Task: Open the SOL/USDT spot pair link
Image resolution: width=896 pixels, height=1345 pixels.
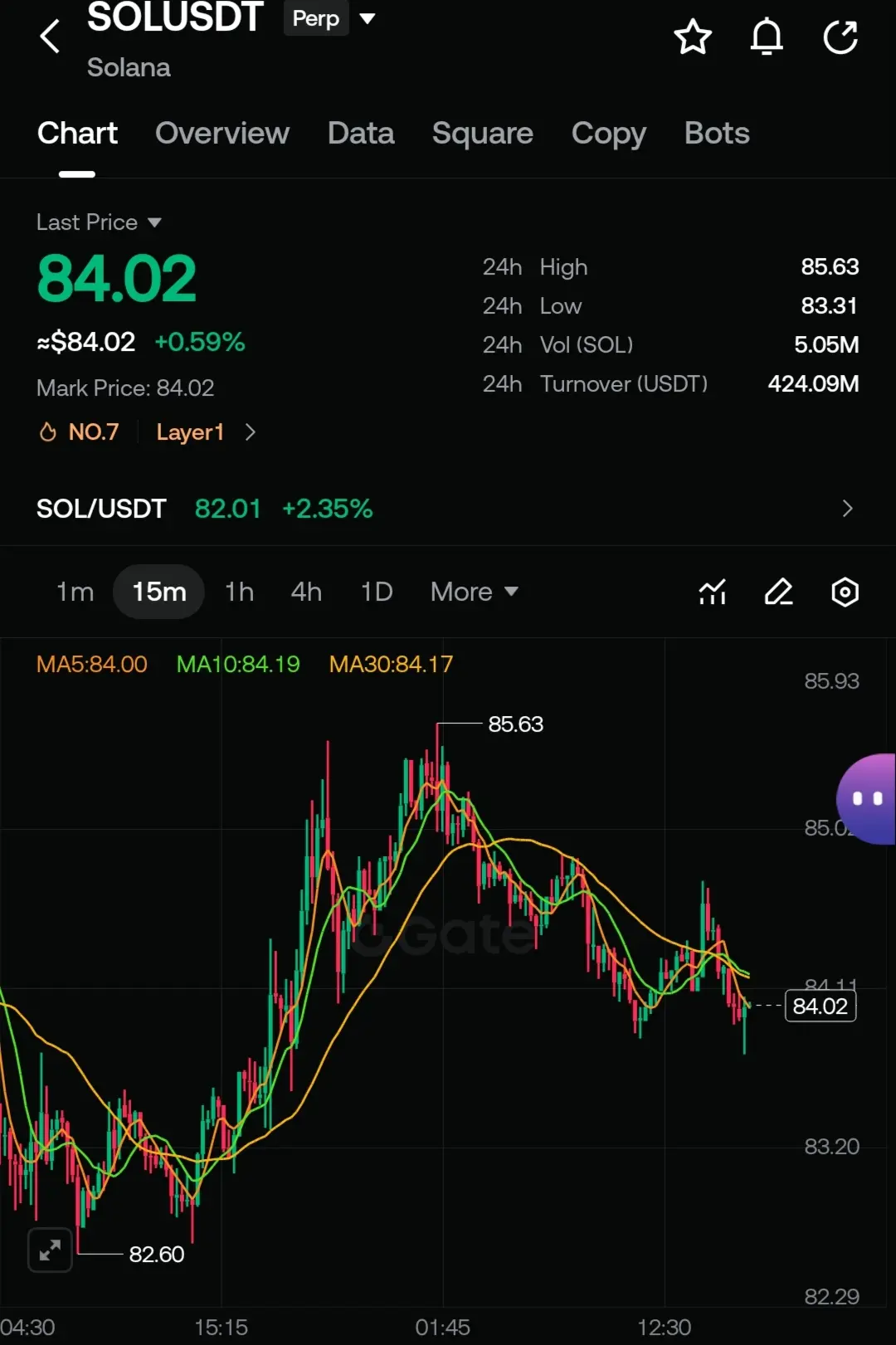Action: click(101, 509)
